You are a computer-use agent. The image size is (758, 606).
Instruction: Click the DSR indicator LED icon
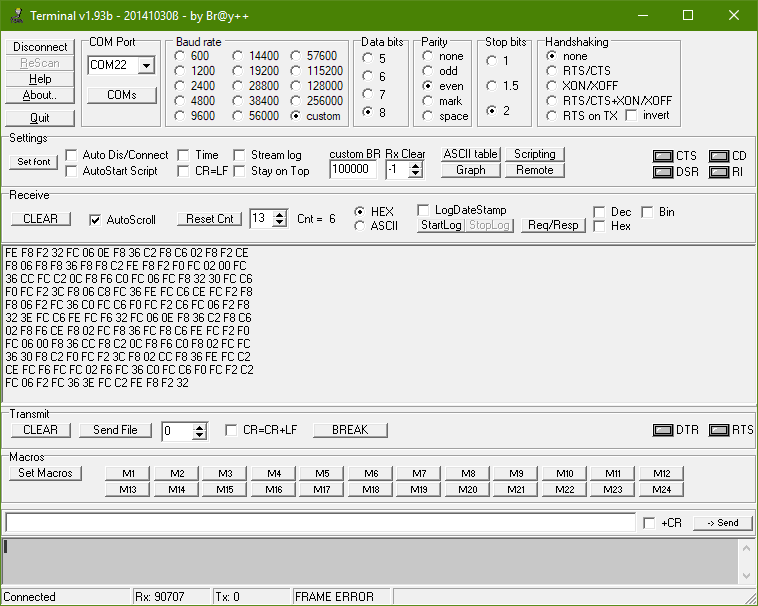click(x=663, y=172)
